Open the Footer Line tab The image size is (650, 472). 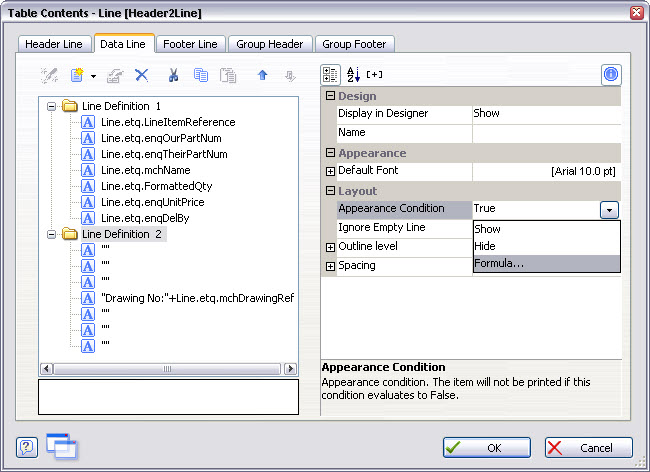point(190,44)
